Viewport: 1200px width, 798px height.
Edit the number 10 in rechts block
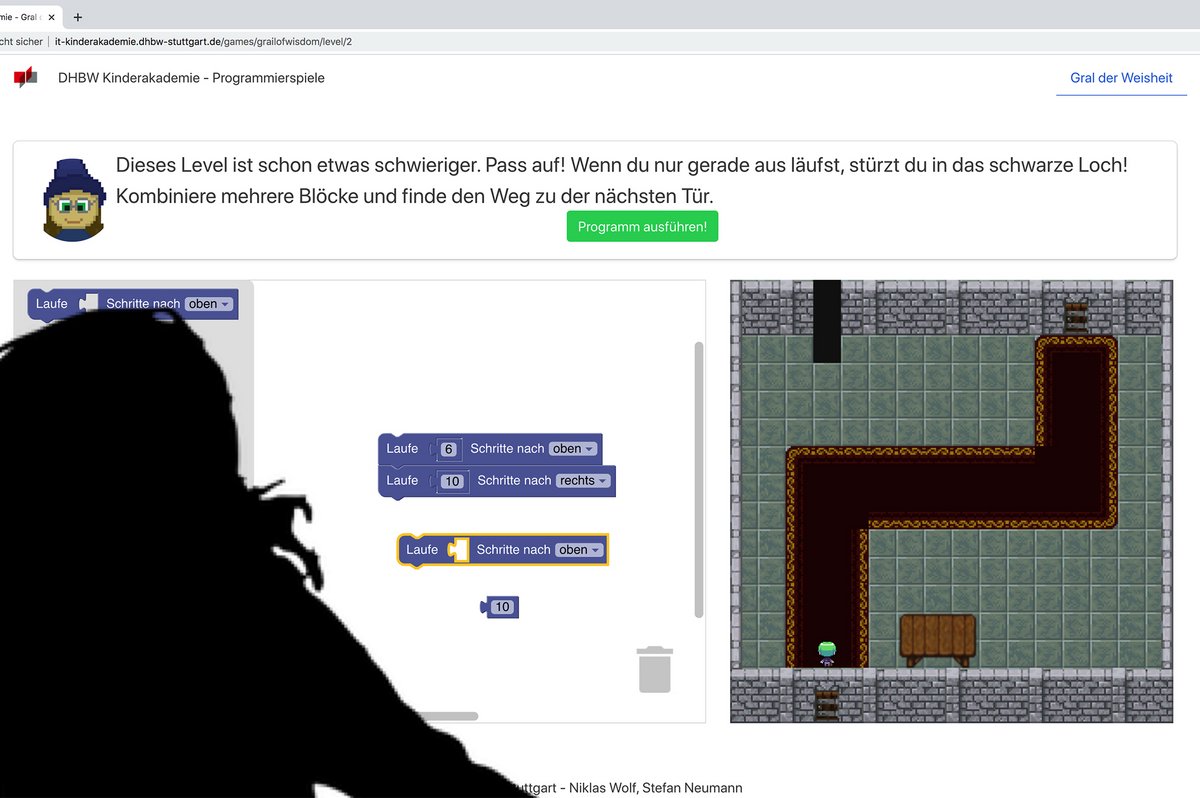(x=453, y=482)
